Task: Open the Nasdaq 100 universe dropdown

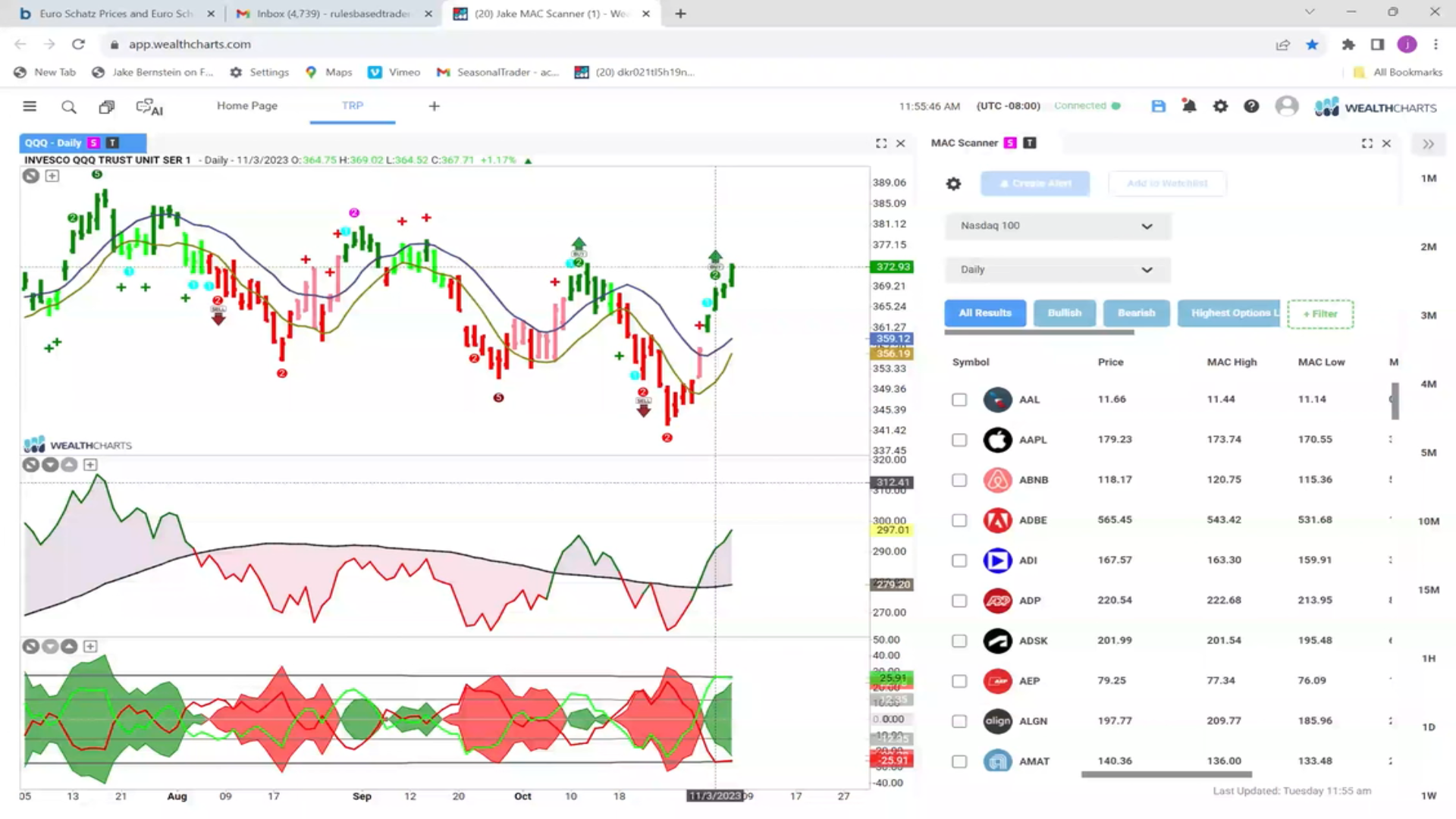Action: click(1057, 226)
